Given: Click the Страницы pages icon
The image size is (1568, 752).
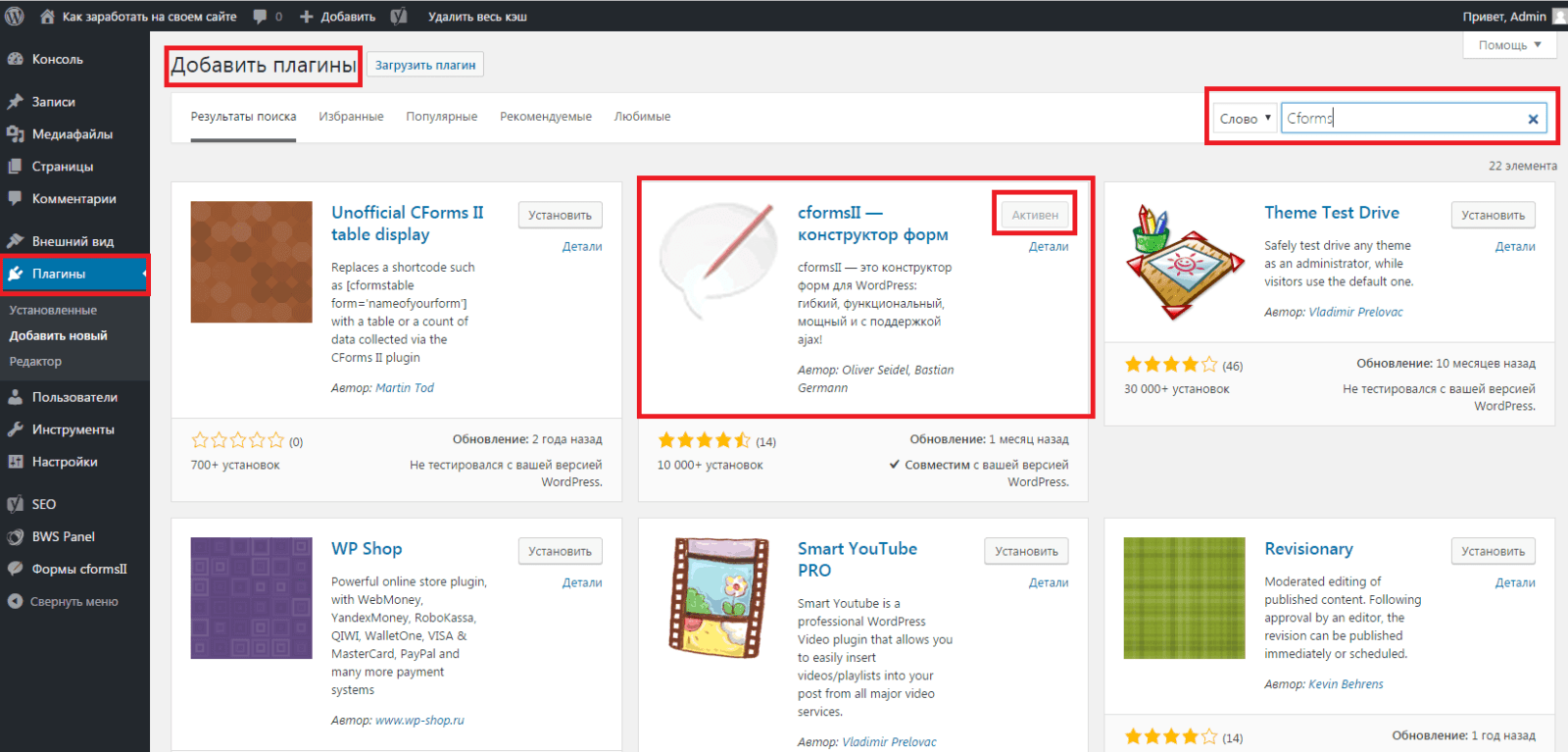Looking at the screenshot, I should [x=15, y=167].
